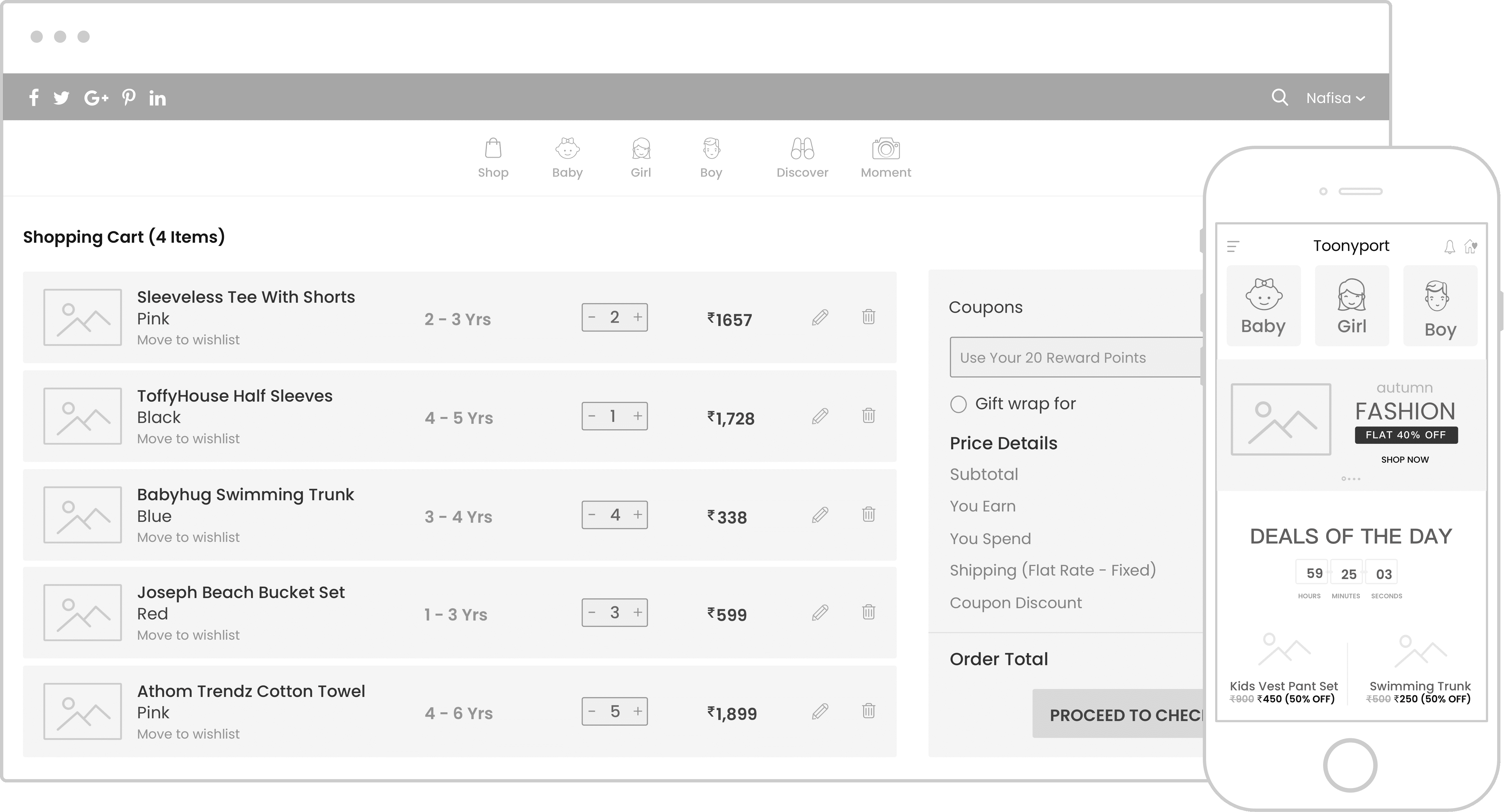Open the Pinterest social link icon
Viewport: 1504px width, 812px height.
pos(129,98)
